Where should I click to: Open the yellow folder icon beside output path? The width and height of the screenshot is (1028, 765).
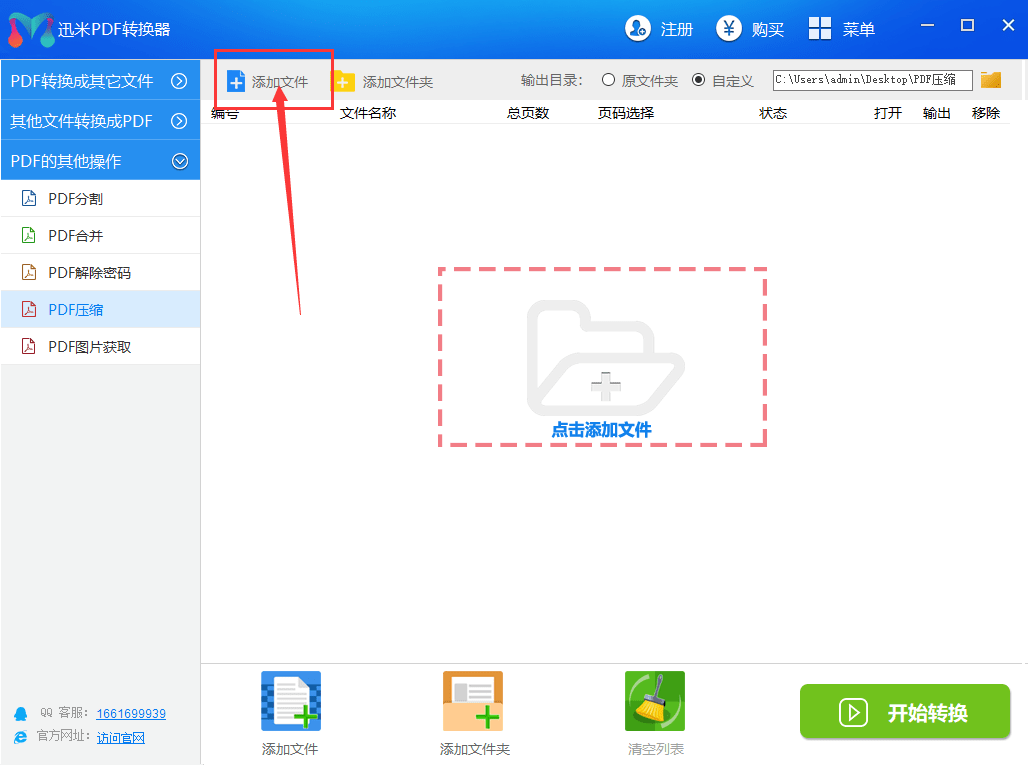coord(991,79)
